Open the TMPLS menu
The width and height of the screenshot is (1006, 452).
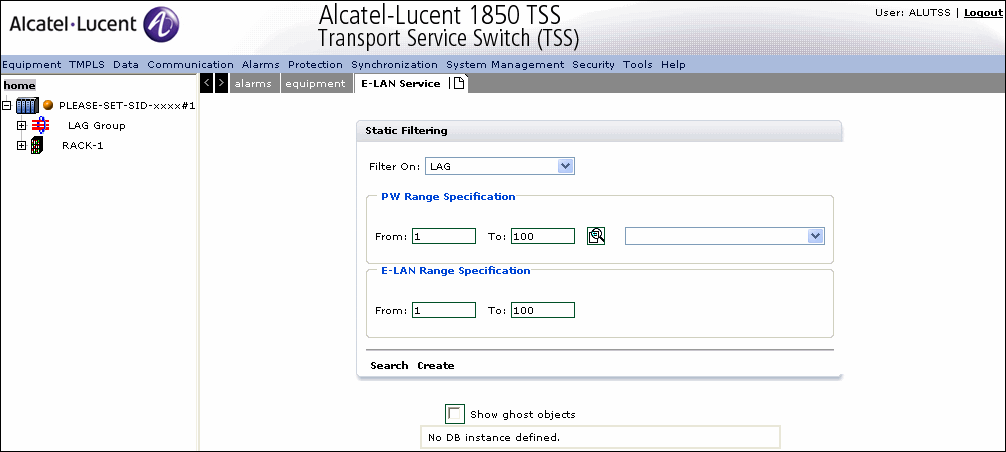click(x=87, y=65)
